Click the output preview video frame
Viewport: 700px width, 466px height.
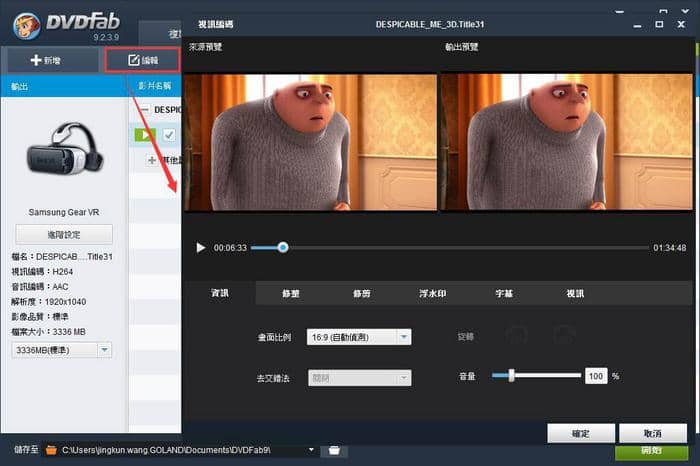[x=567, y=141]
